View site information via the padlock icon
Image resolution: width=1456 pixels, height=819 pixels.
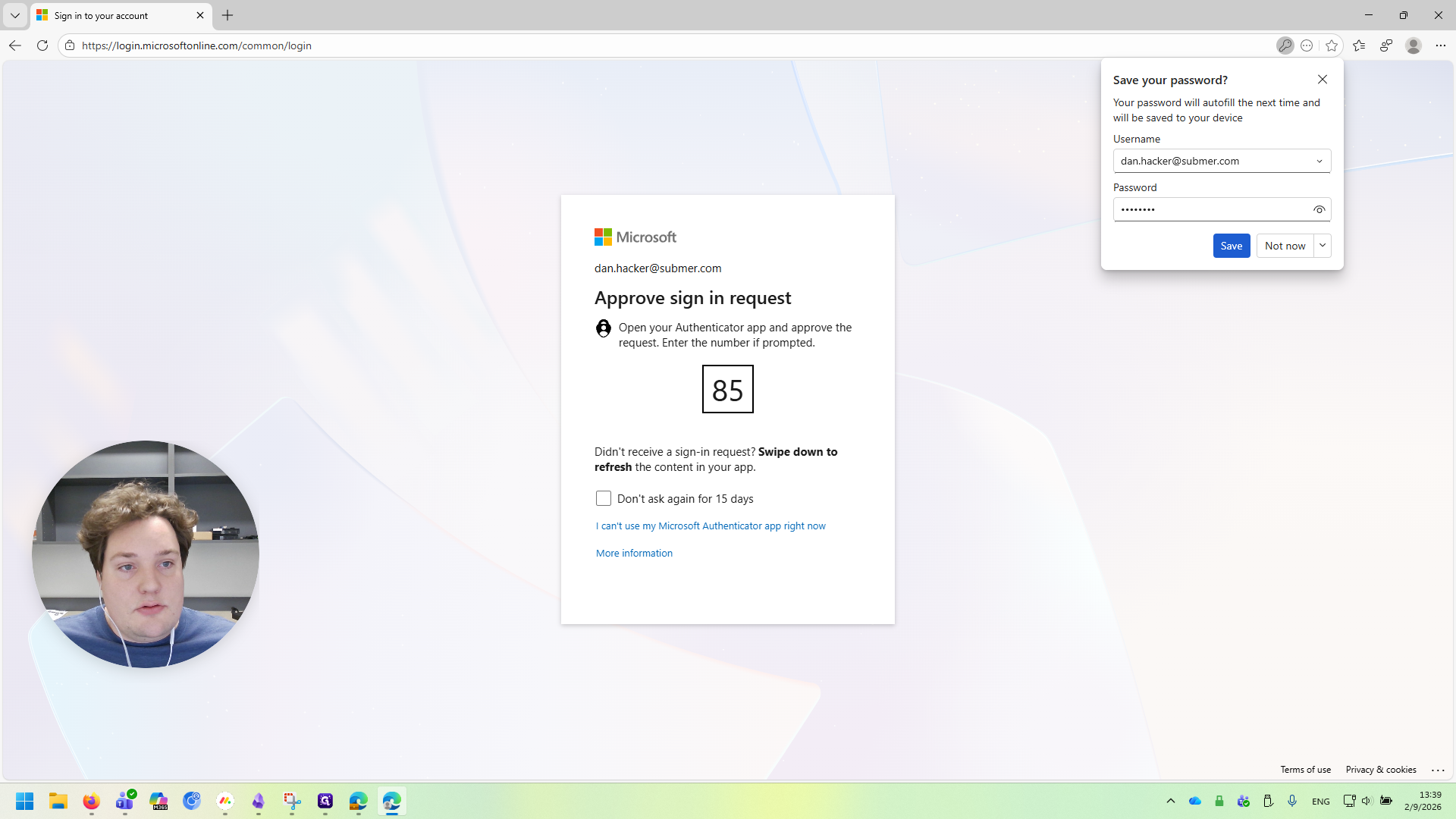point(70,45)
